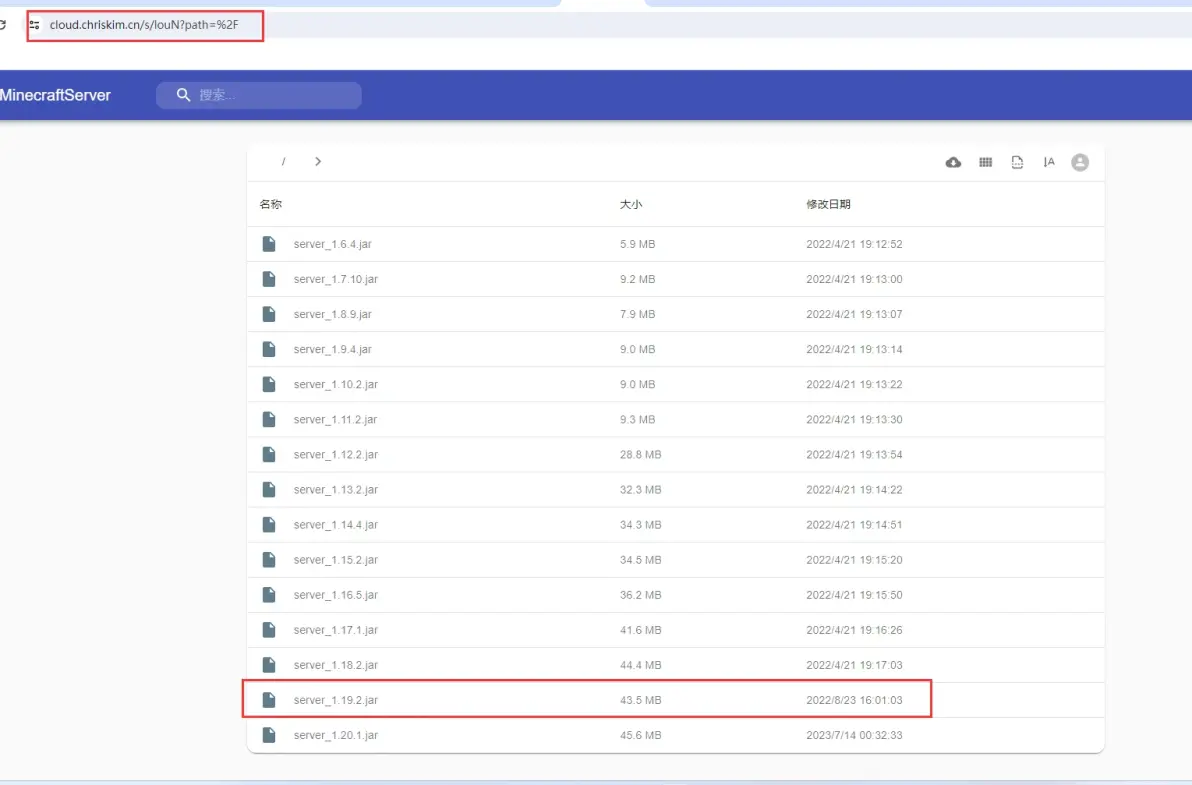
Task: Click the file icon beside server_1.15.2.jar
Action: tap(269, 559)
